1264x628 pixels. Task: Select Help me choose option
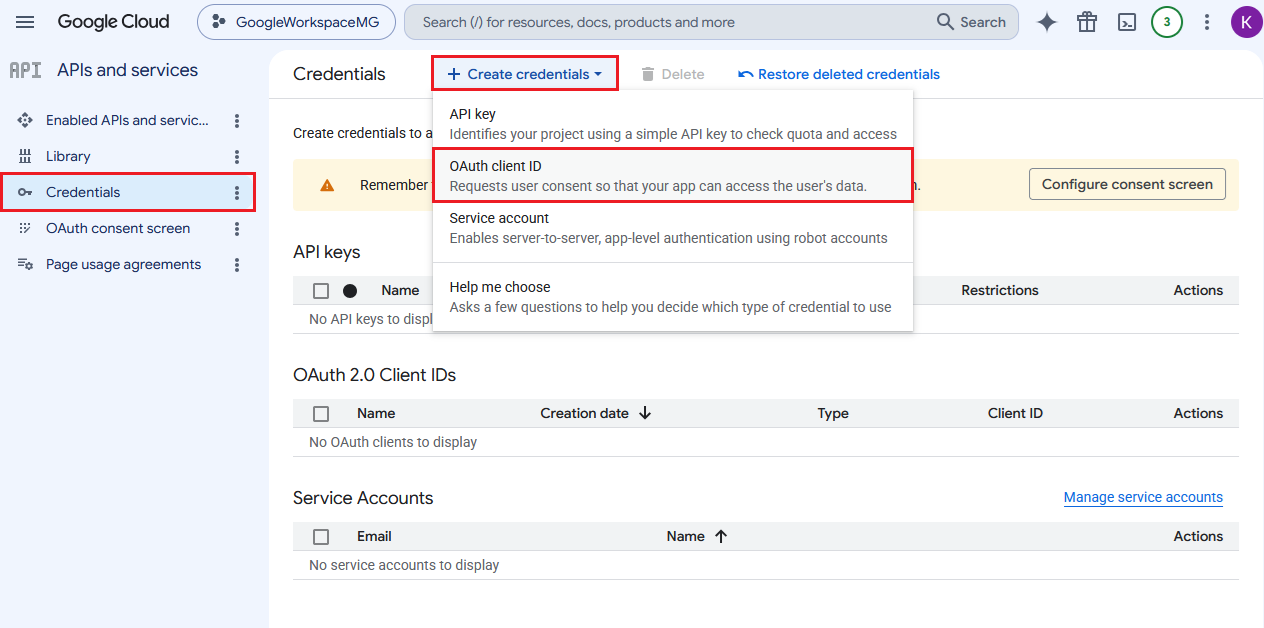[673, 297]
